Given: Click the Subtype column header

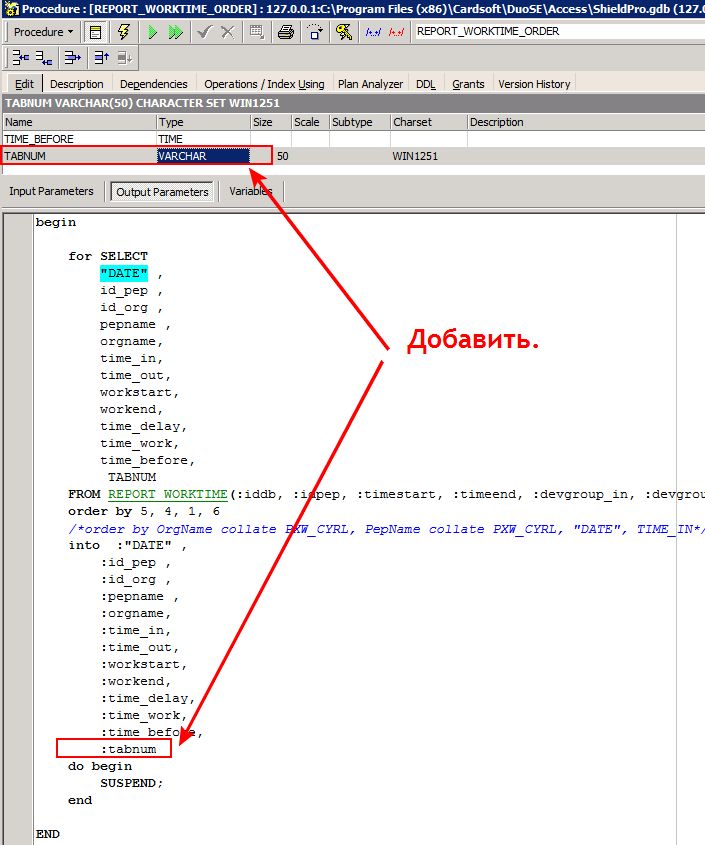Looking at the screenshot, I should pos(360,122).
